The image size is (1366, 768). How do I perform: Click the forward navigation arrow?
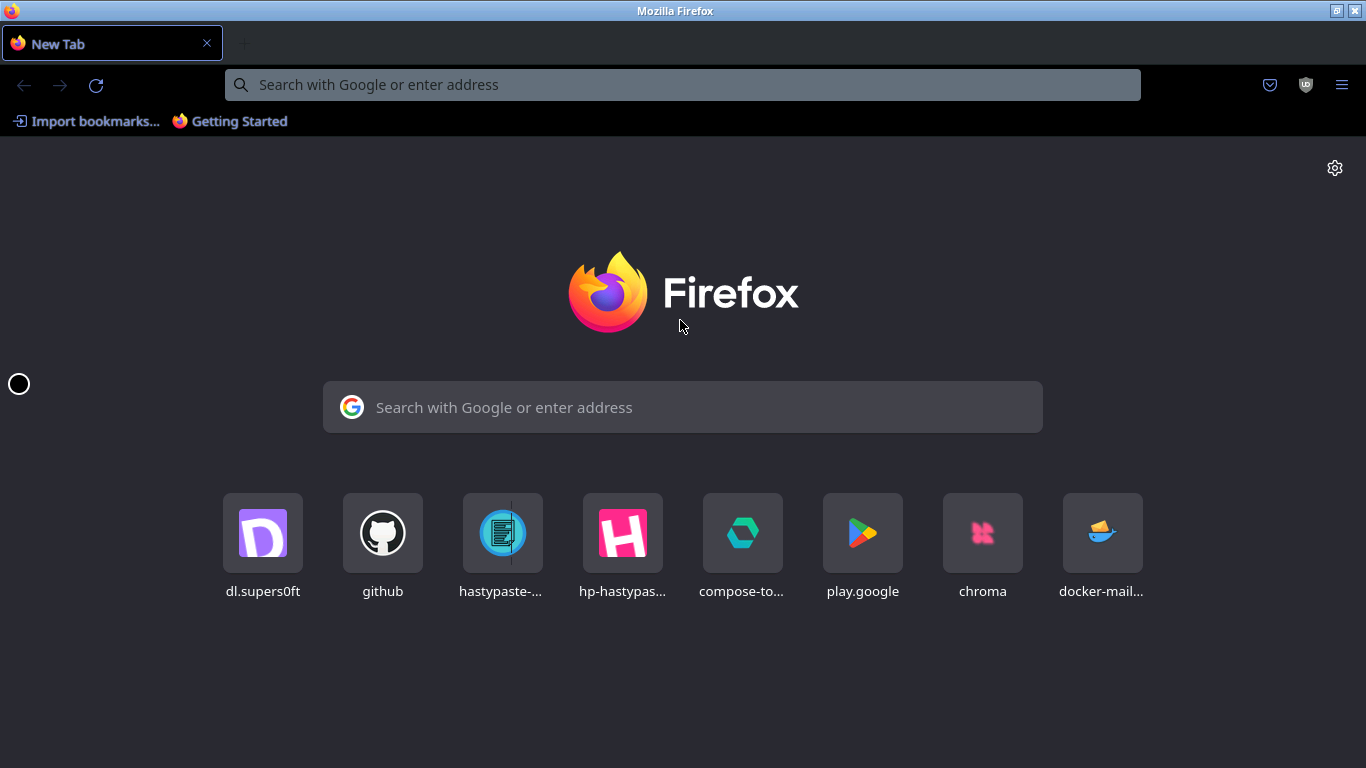click(x=59, y=86)
